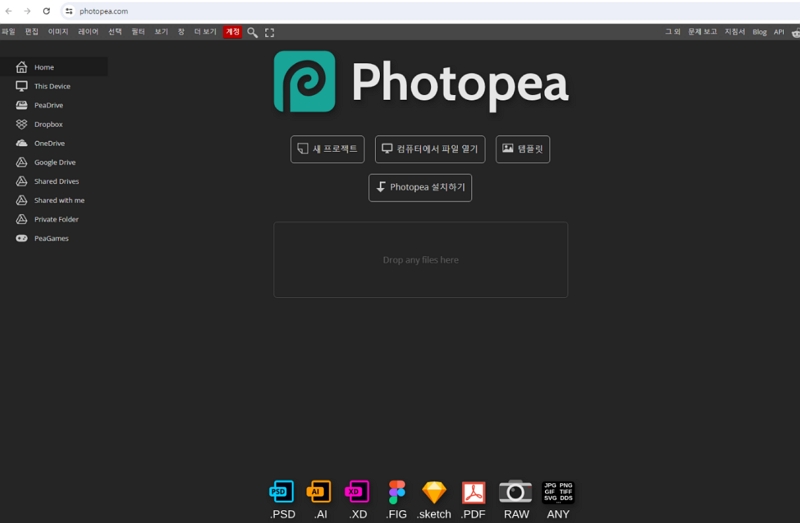
Task: Open the 문제 보고 link
Action: (x=703, y=32)
